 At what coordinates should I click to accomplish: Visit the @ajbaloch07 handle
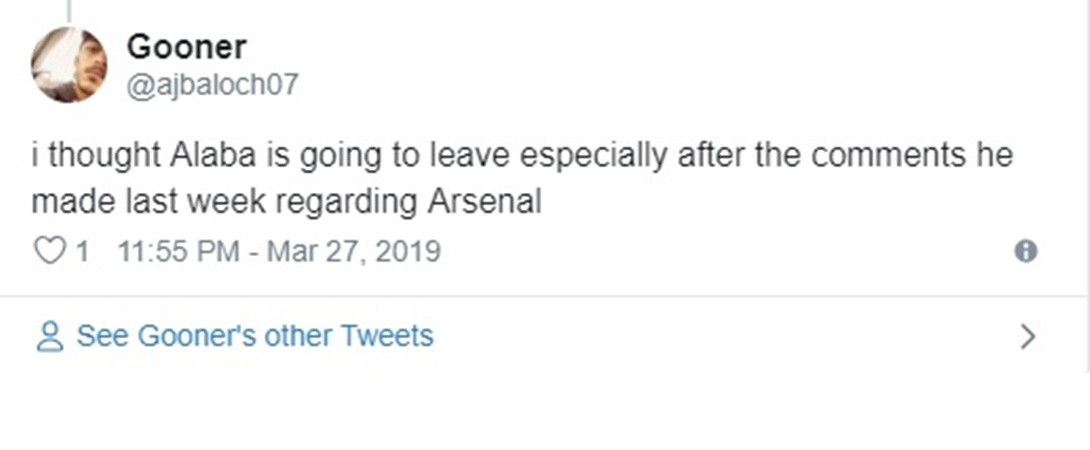point(212,85)
